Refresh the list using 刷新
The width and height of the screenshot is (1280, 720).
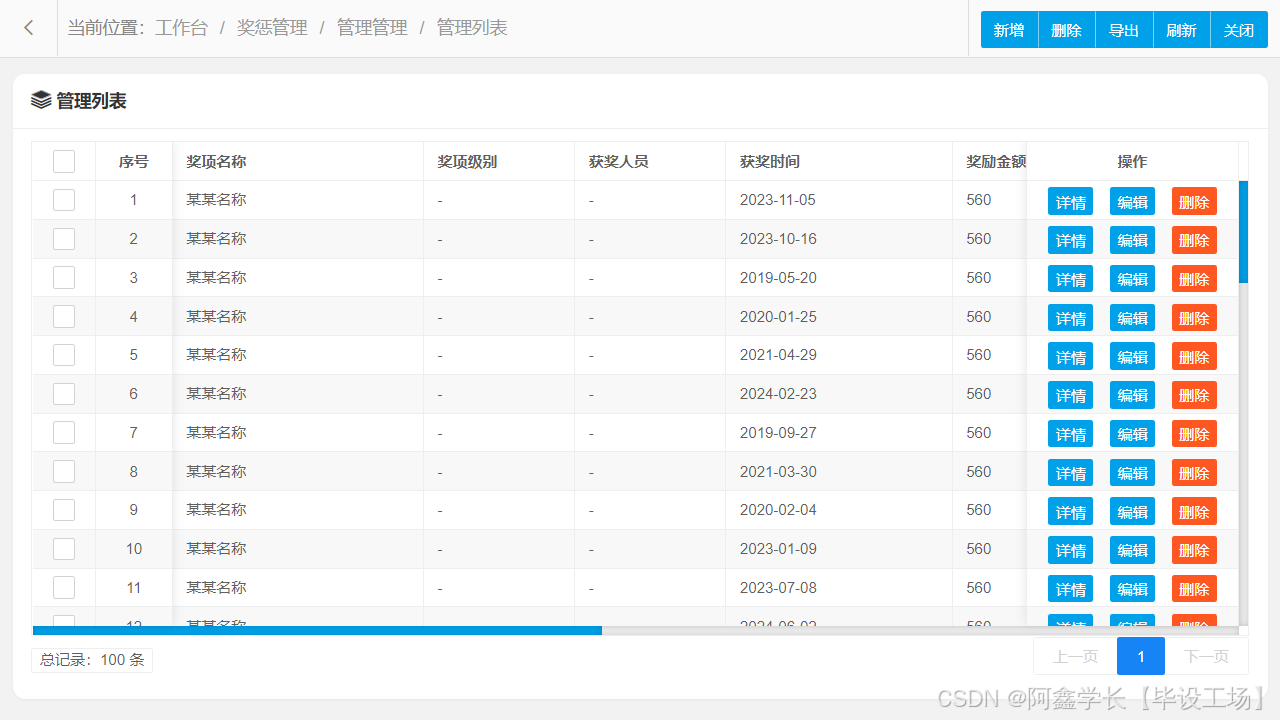(x=1181, y=30)
